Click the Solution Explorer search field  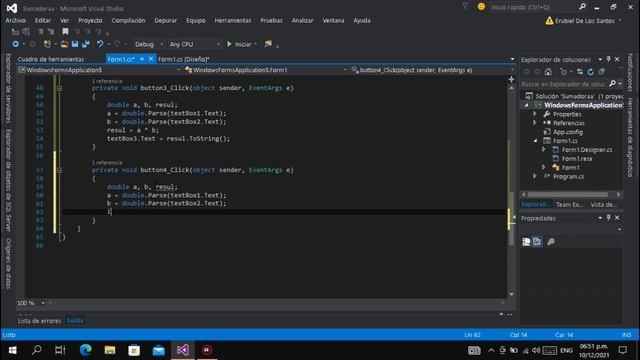564,84
